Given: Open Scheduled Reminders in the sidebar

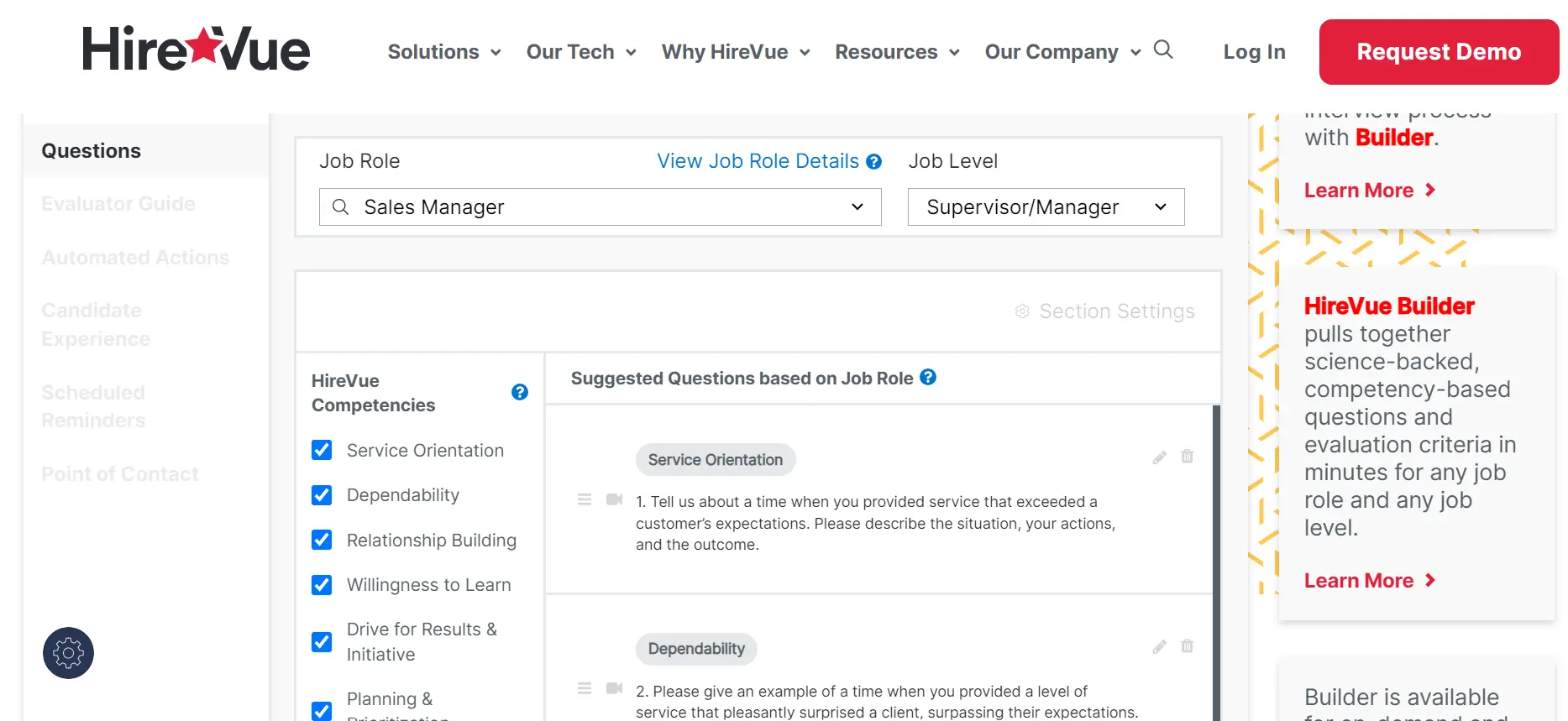Looking at the screenshot, I should [93, 406].
